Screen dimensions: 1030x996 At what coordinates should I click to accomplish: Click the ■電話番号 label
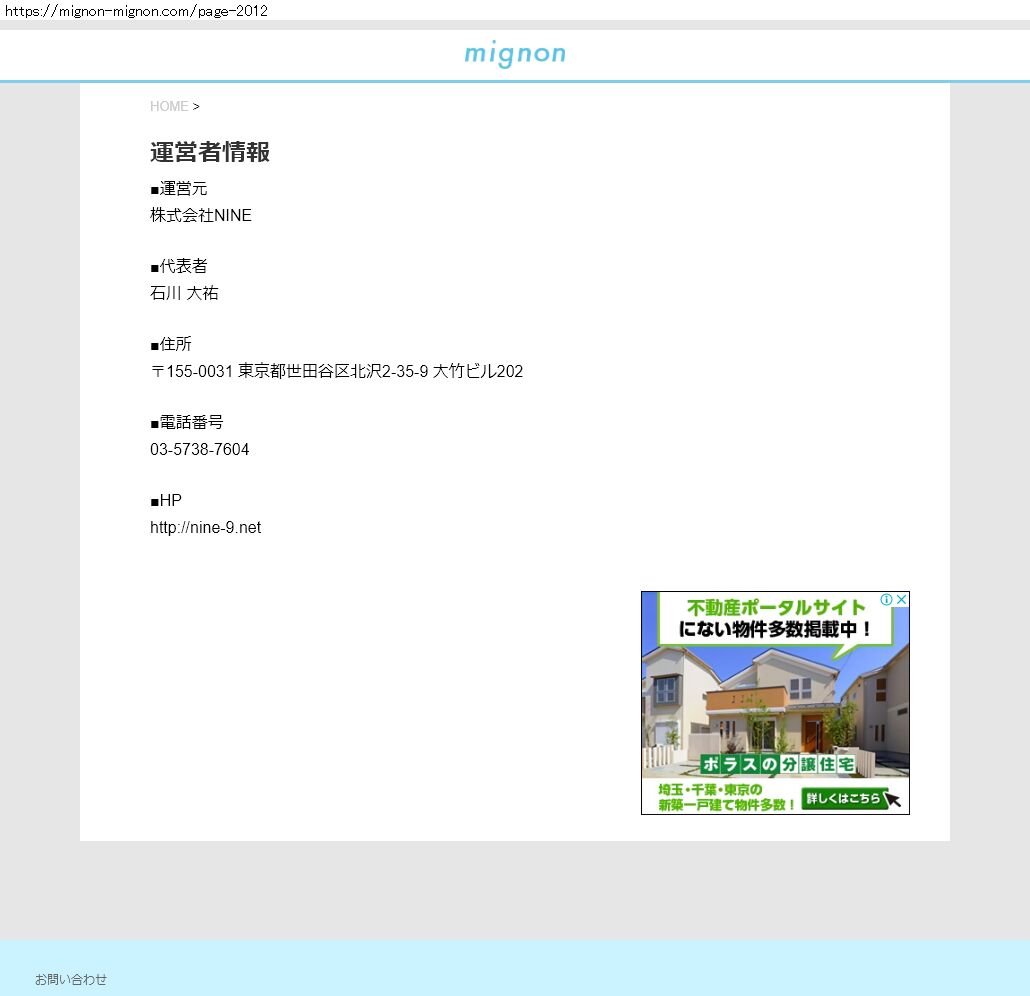pyautogui.click(x=187, y=422)
